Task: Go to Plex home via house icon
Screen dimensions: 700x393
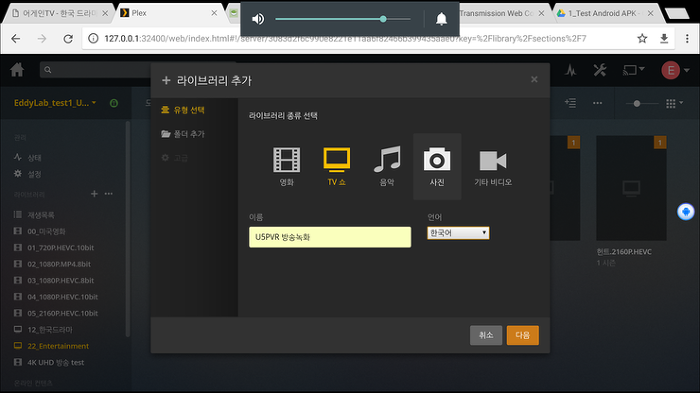Action: pos(17,70)
